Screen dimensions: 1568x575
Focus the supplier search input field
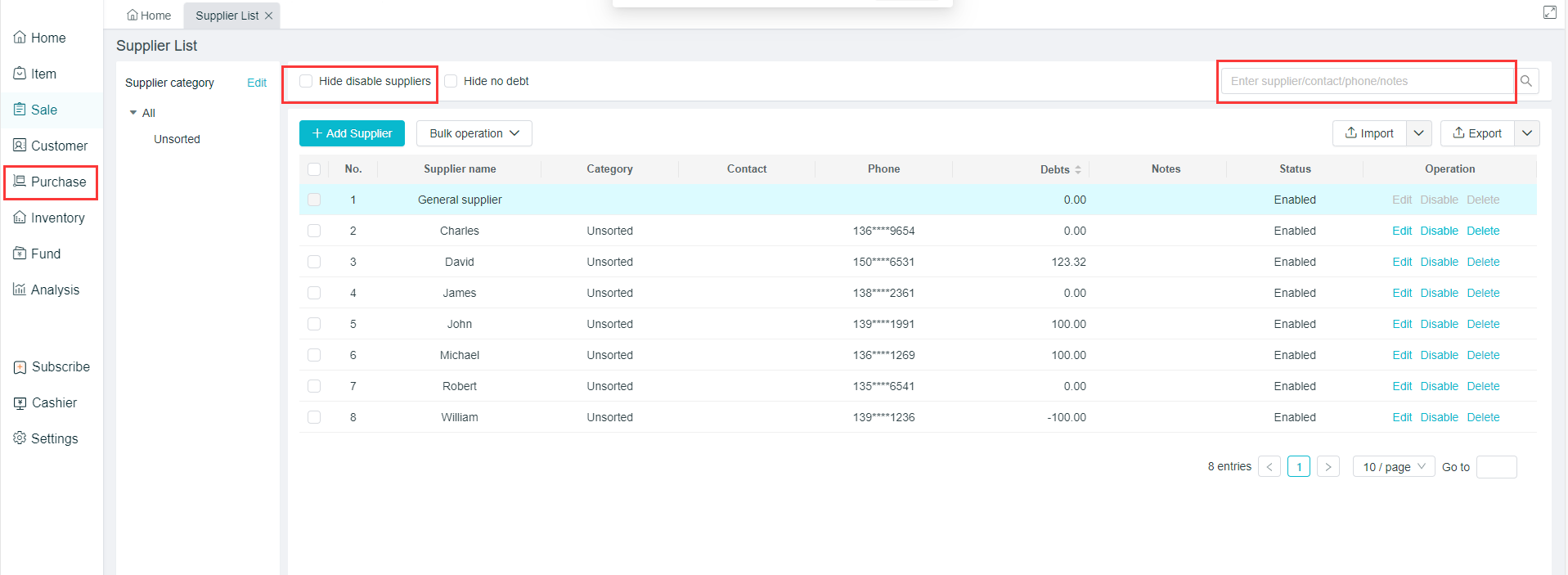pos(1366,81)
